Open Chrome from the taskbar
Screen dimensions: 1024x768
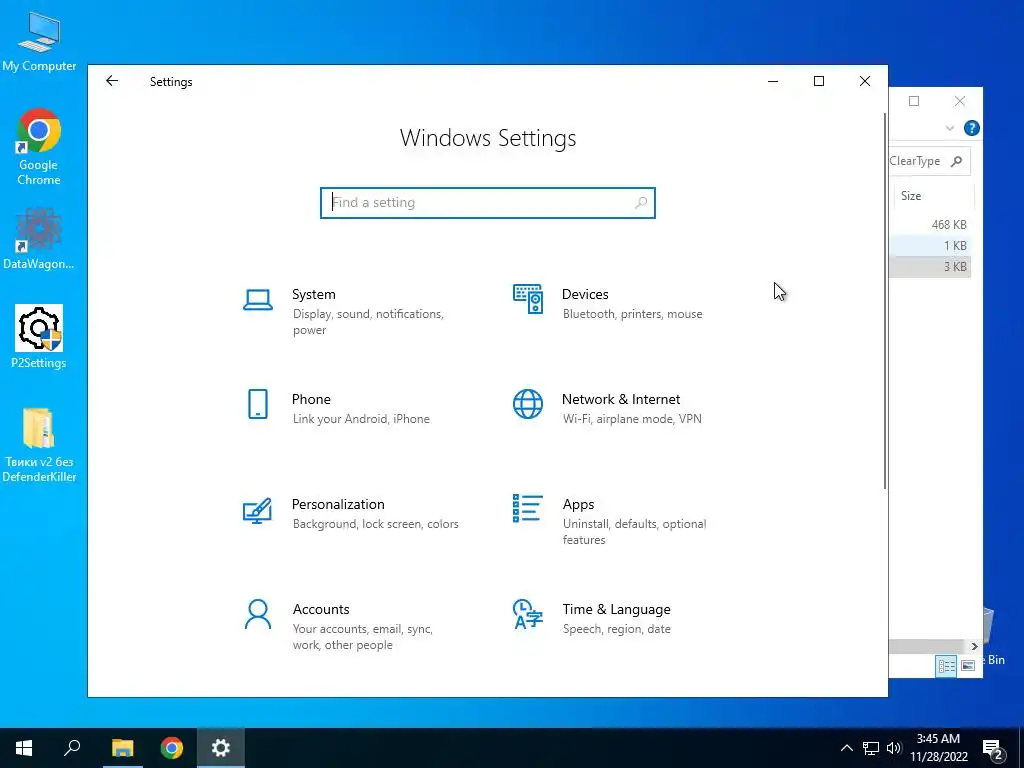click(172, 748)
